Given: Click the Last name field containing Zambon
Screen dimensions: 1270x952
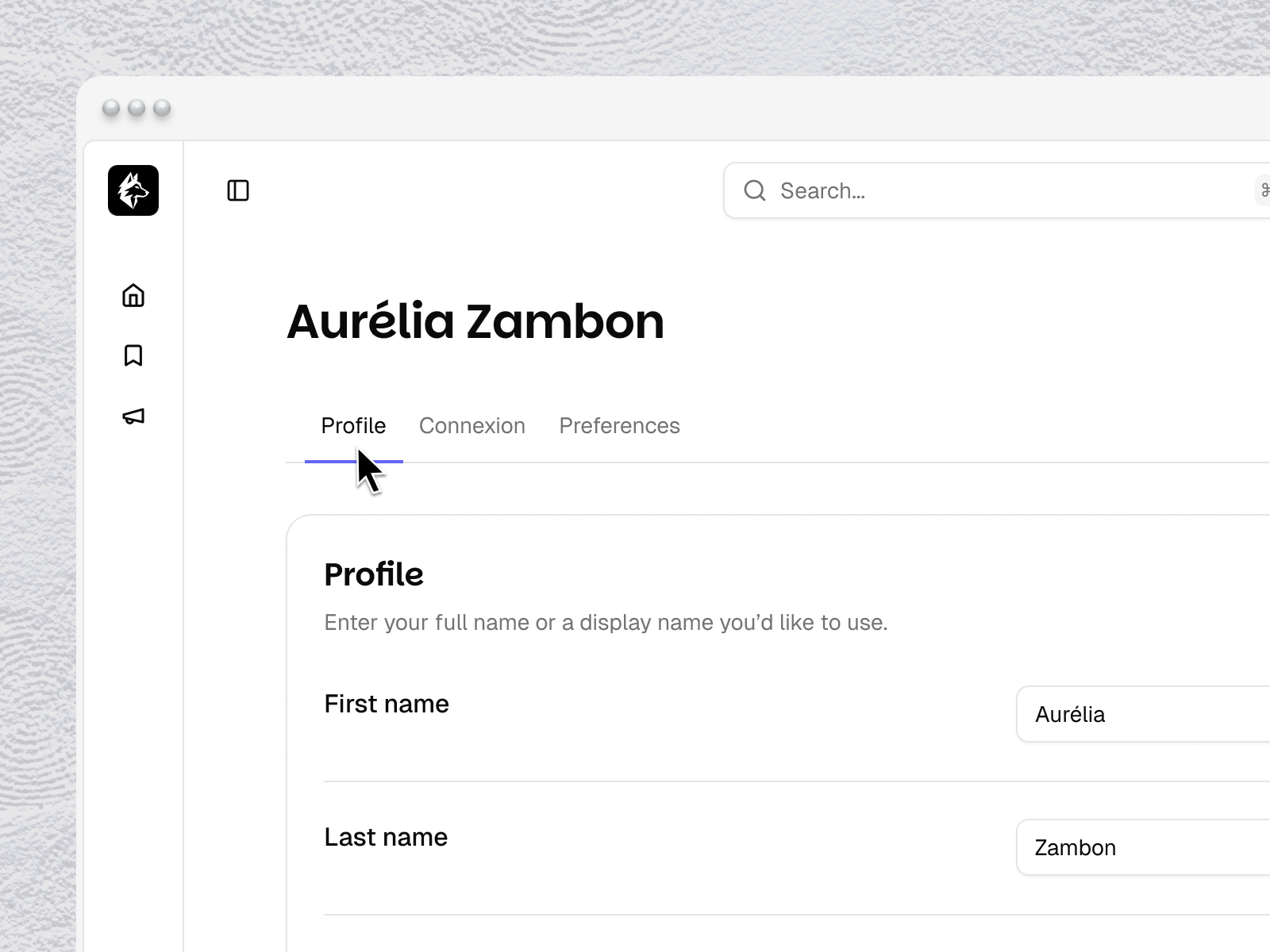Looking at the screenshot, I should click(x=1143, y=847).
